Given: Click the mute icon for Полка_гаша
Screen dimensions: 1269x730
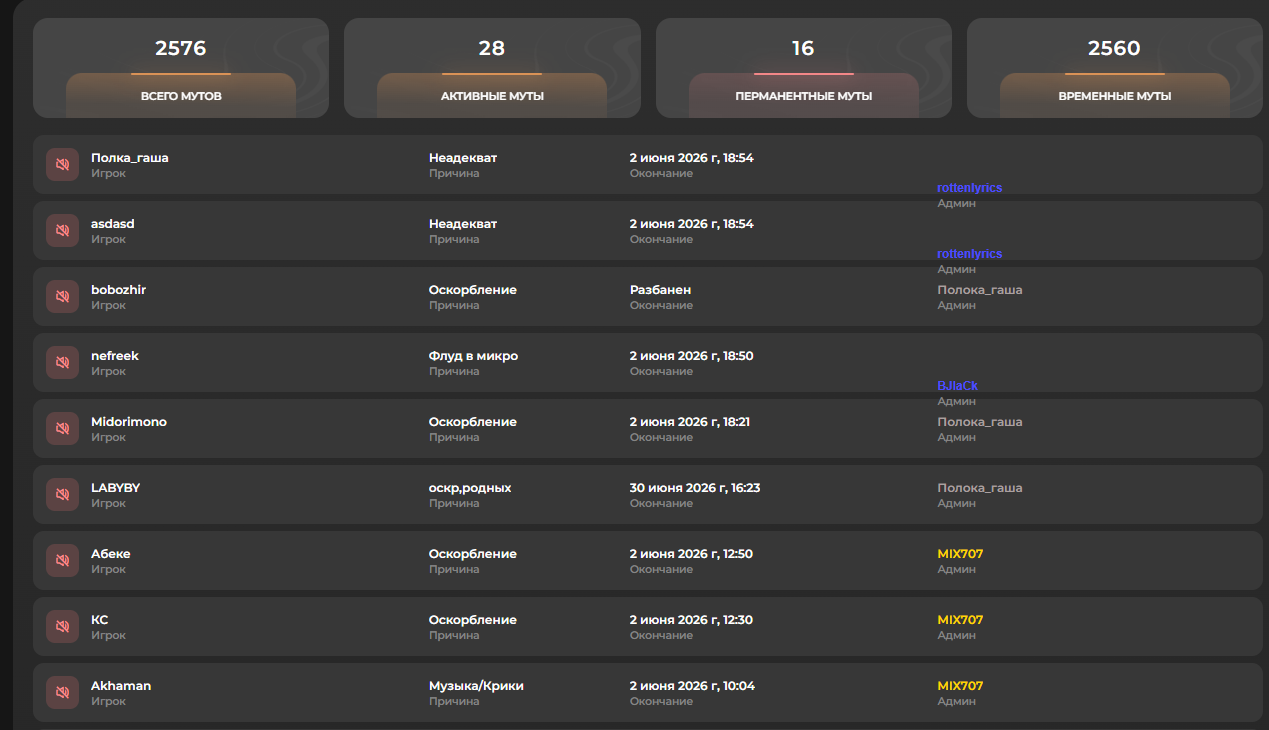Looking at the screenshot, I should tap(62, 165).
